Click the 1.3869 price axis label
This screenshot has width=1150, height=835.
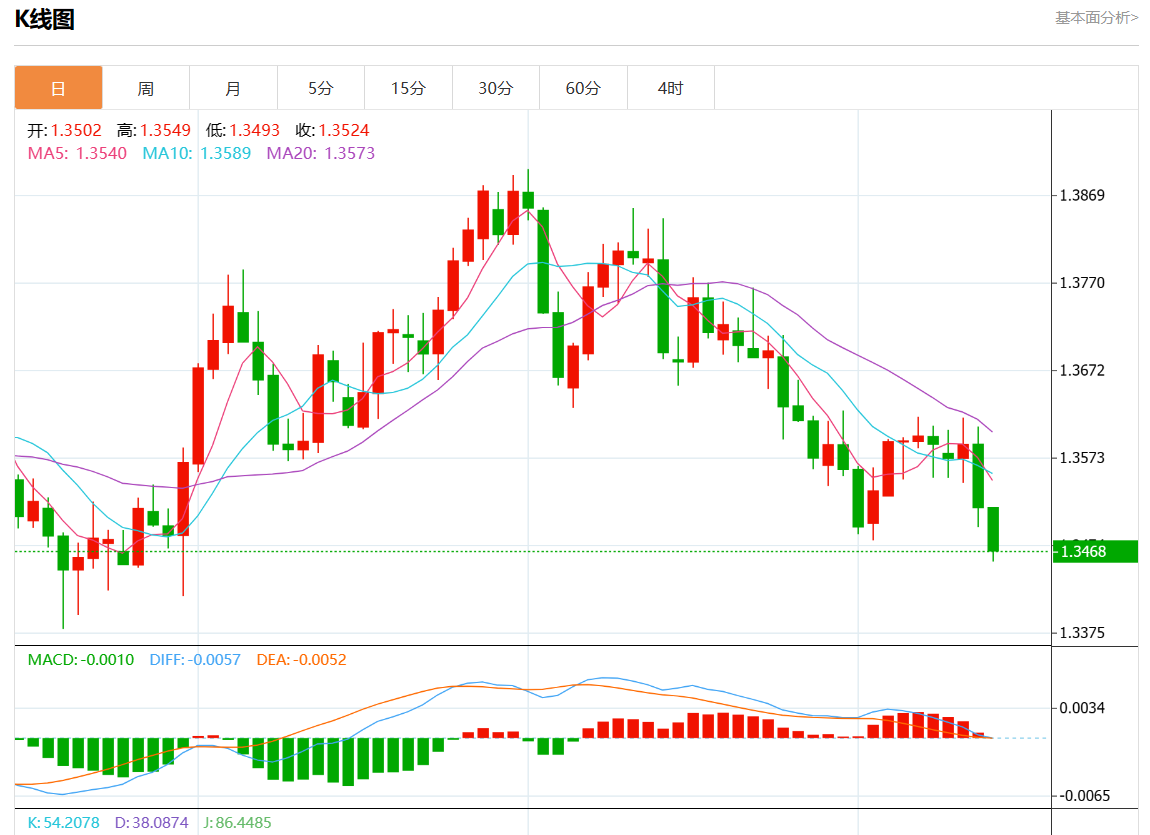click(x=1082, y=195)
